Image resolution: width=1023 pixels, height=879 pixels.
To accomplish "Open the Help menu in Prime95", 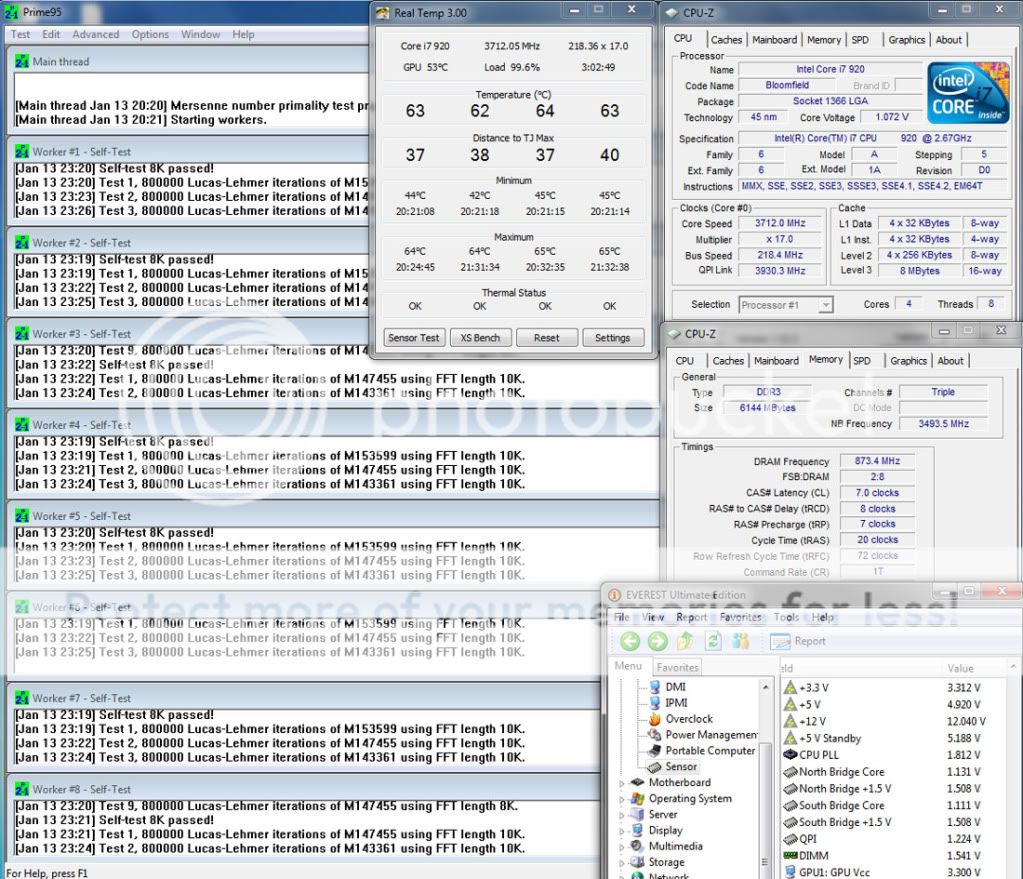I will pyautogui.click(x=243, y=34).
